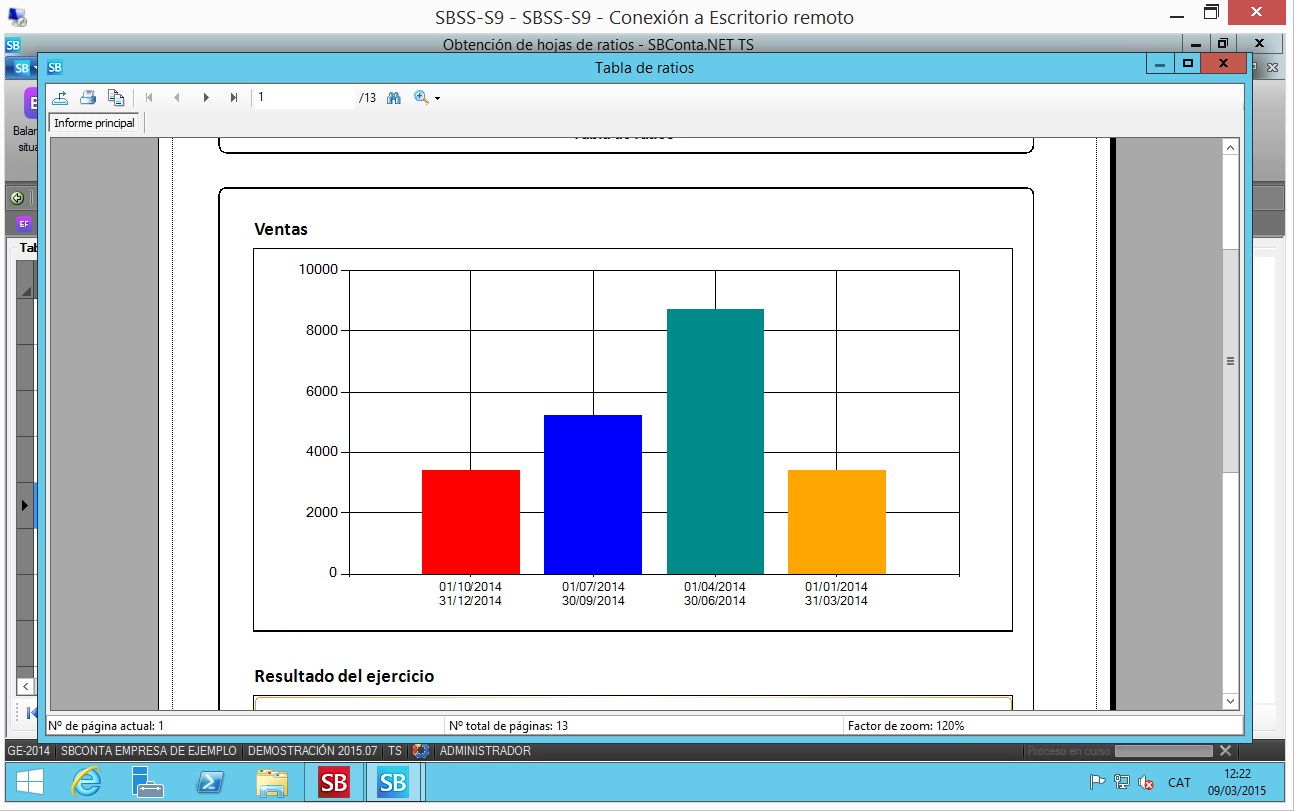Click the red bar for 01/10/2014
The width and height of the screenshot is (1294, 811).
point(470,521)
